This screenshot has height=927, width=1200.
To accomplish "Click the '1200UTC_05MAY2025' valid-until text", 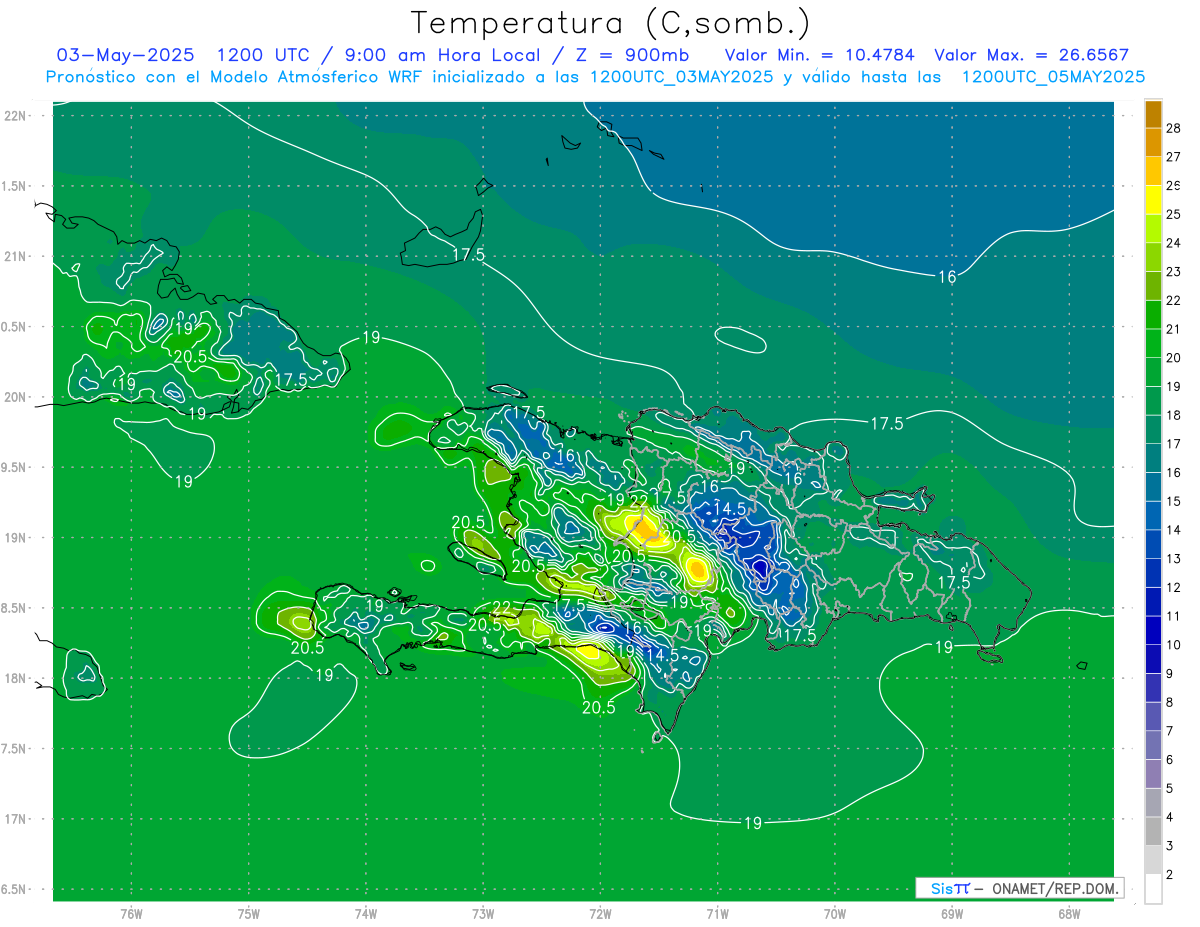I will pyautogui.click(x=1053, y=77).
